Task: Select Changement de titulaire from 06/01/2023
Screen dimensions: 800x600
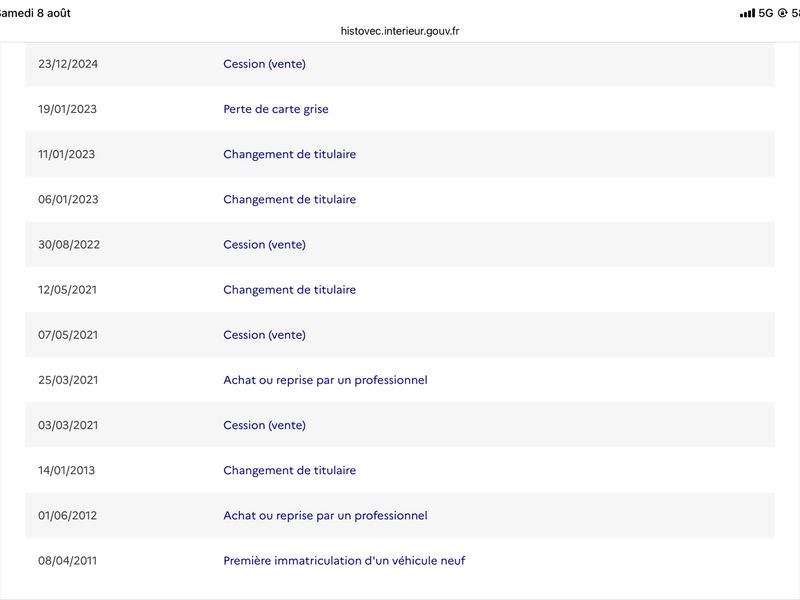Action: (x=289, y=199)
